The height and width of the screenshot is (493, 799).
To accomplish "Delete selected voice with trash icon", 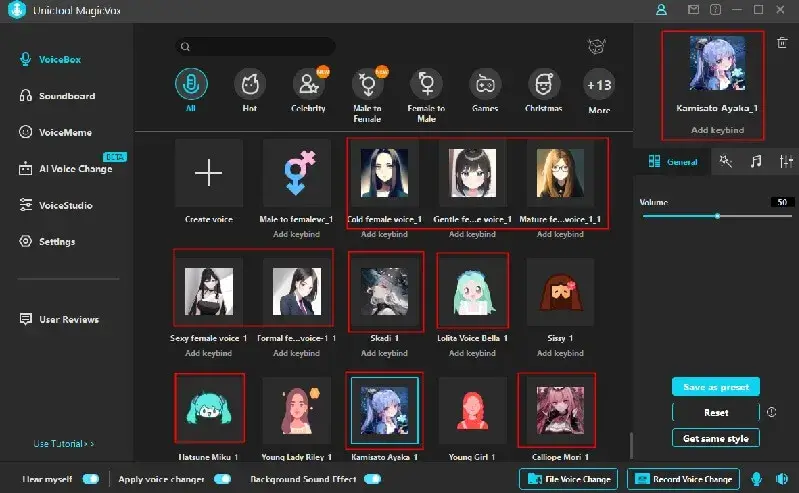I will [782, 43].
